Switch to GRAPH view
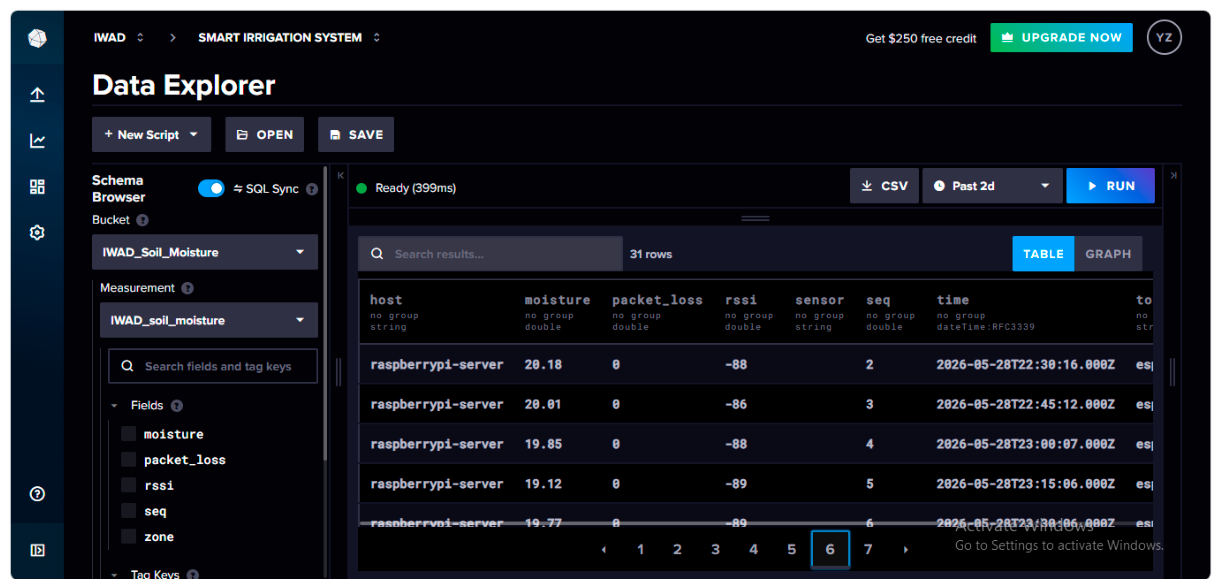 [1108, 254]
